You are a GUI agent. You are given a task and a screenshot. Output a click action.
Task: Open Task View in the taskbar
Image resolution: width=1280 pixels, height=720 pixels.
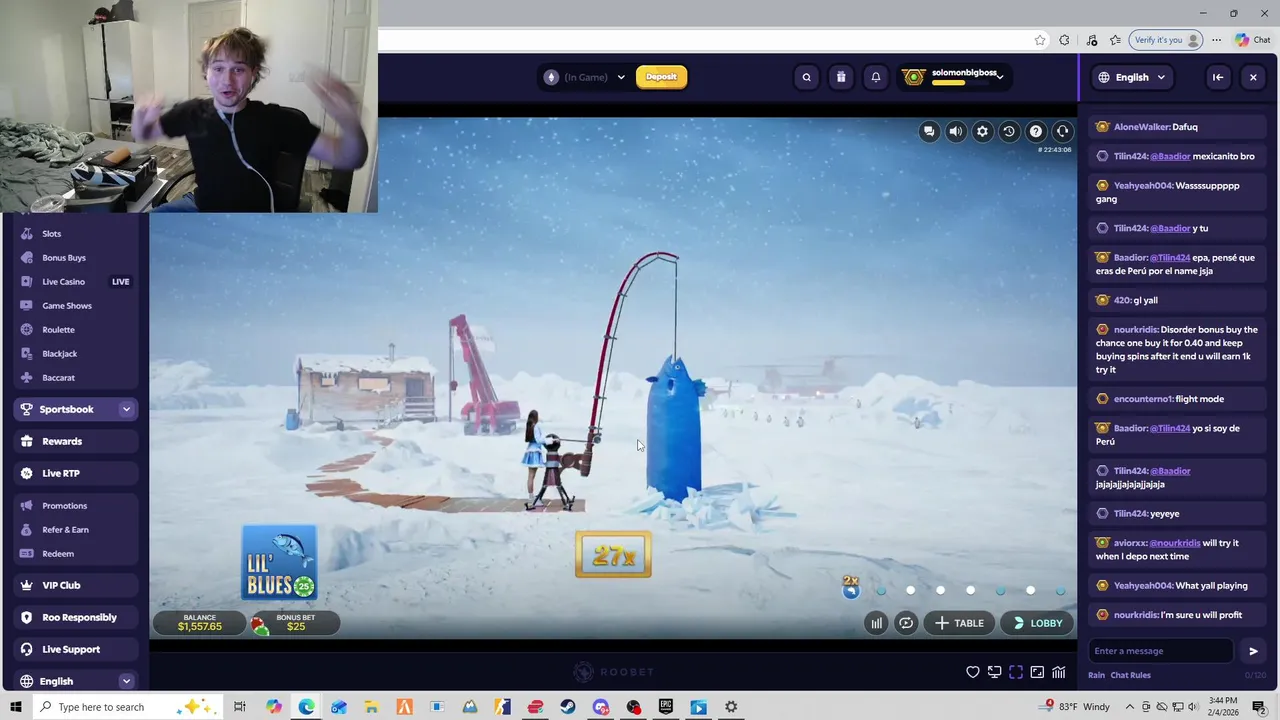tap(240, 707)
